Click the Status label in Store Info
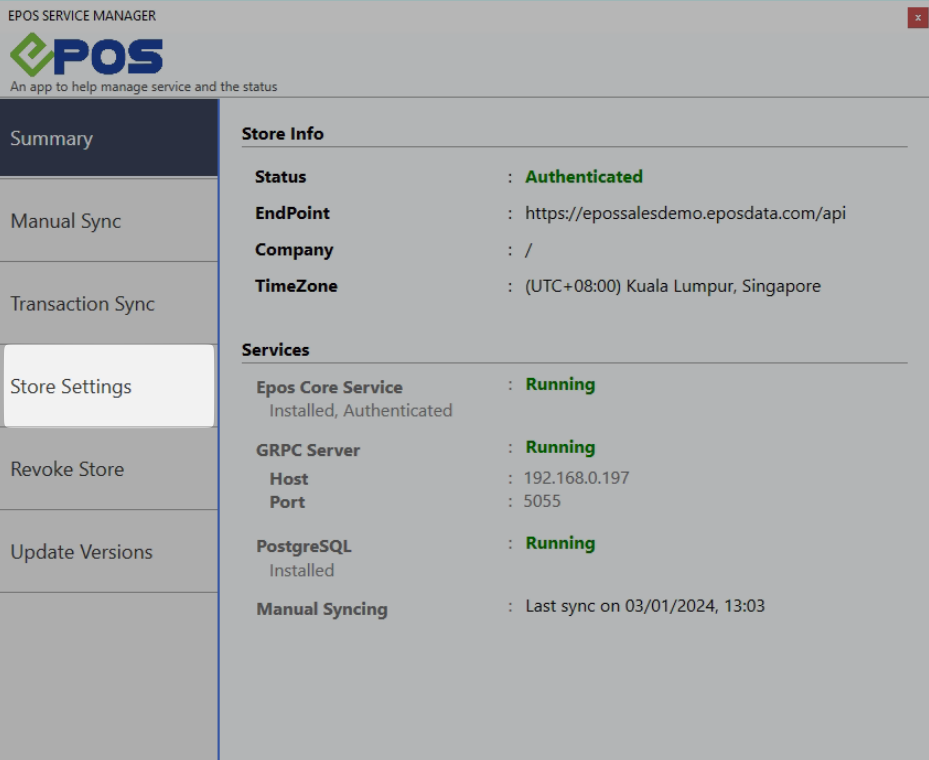929x760 pixels. (280, 177)
